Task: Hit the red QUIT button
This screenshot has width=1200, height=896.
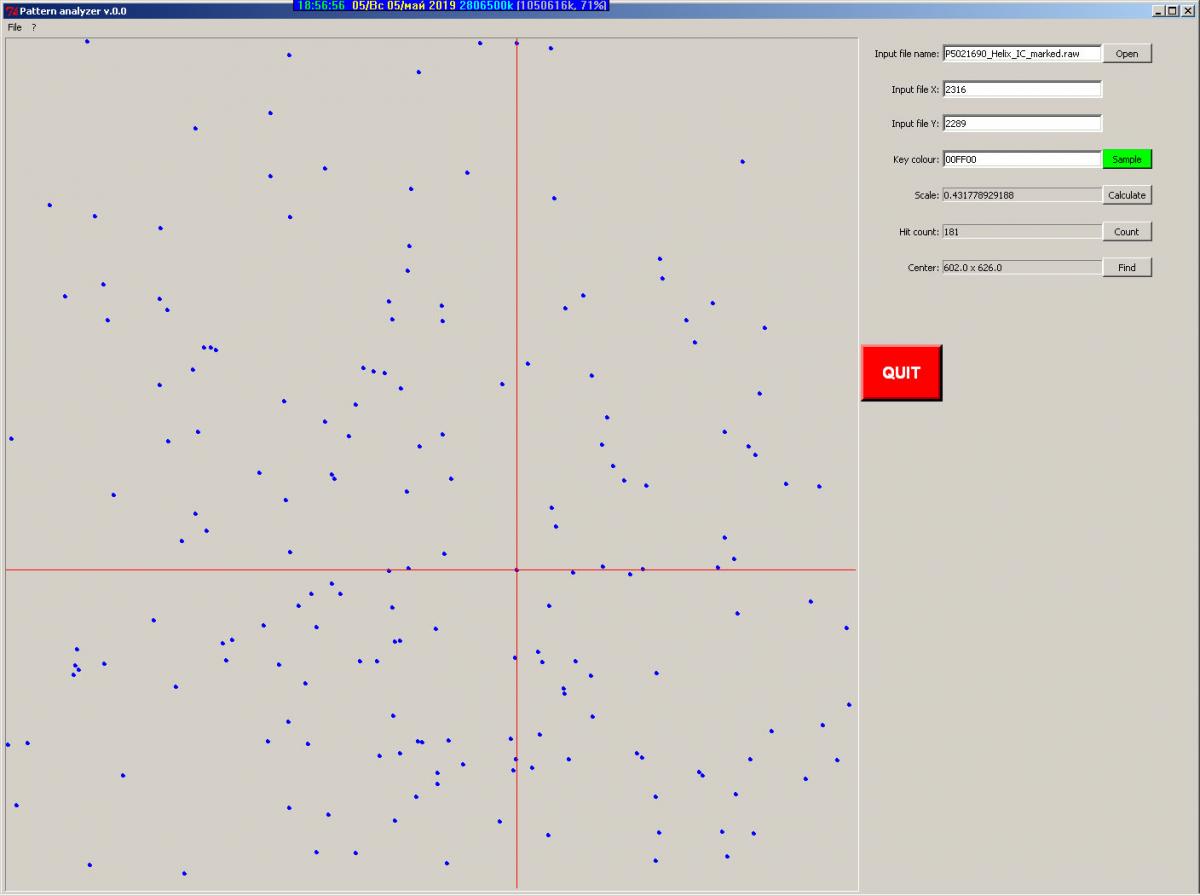Action: [x=901, y=373]
